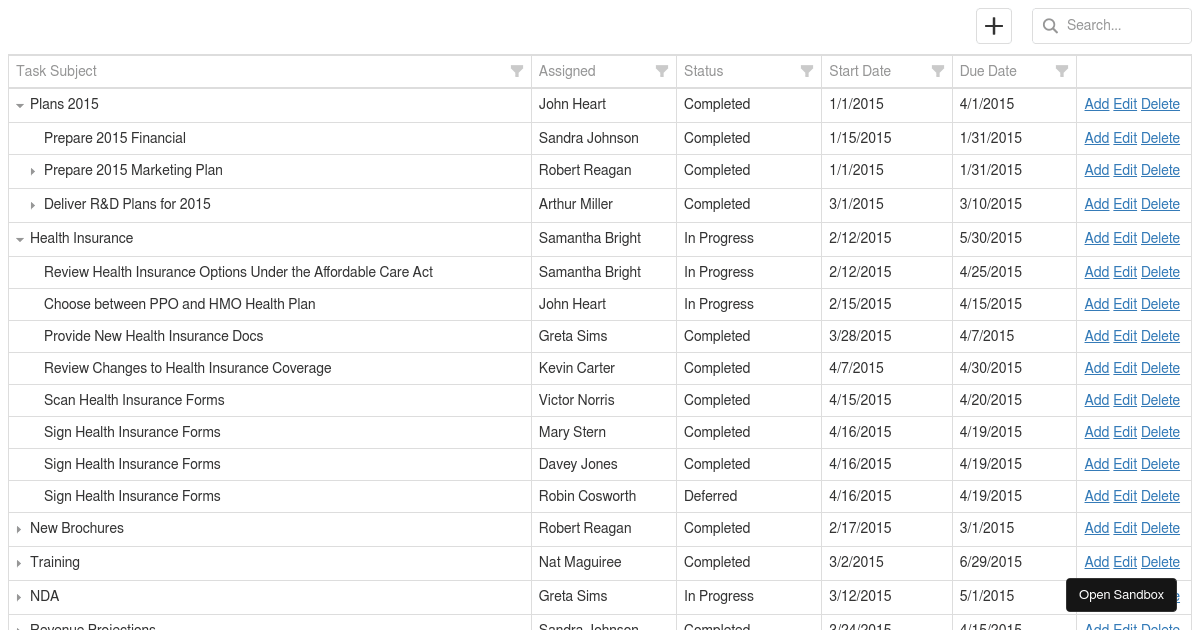
Task: Expand Prepare 2015 Marketing Plan subtasks
Action: click(33, 171)
